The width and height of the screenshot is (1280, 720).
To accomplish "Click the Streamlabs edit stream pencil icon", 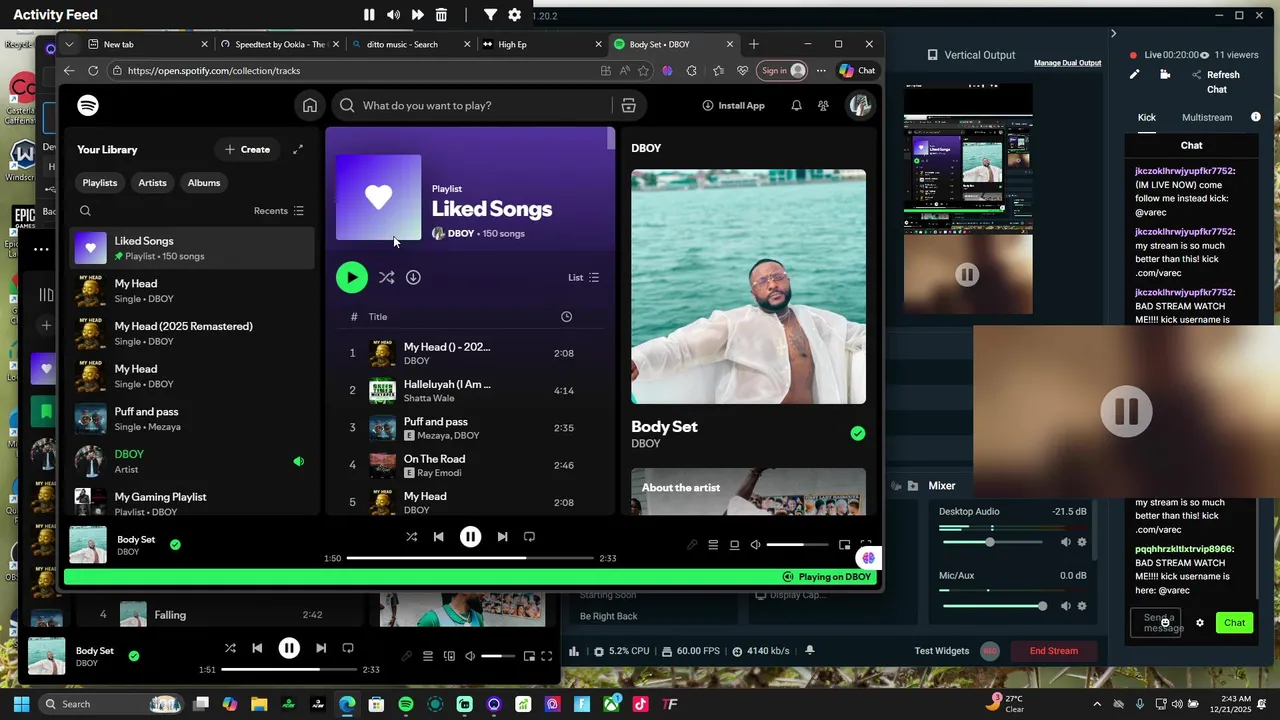I will pos(1134,74).
